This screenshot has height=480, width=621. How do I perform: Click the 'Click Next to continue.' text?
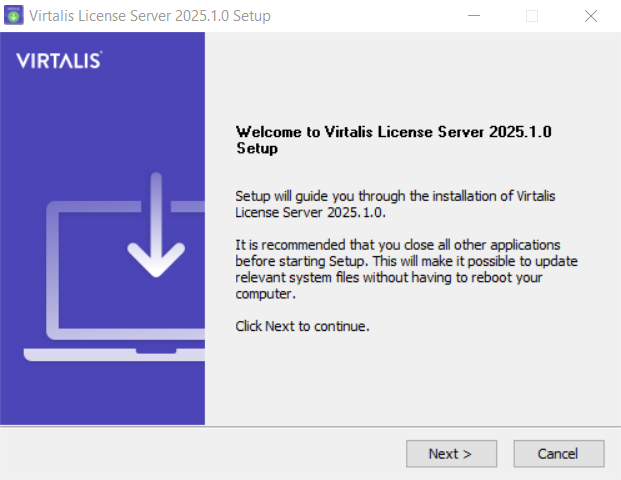point(302,326)
